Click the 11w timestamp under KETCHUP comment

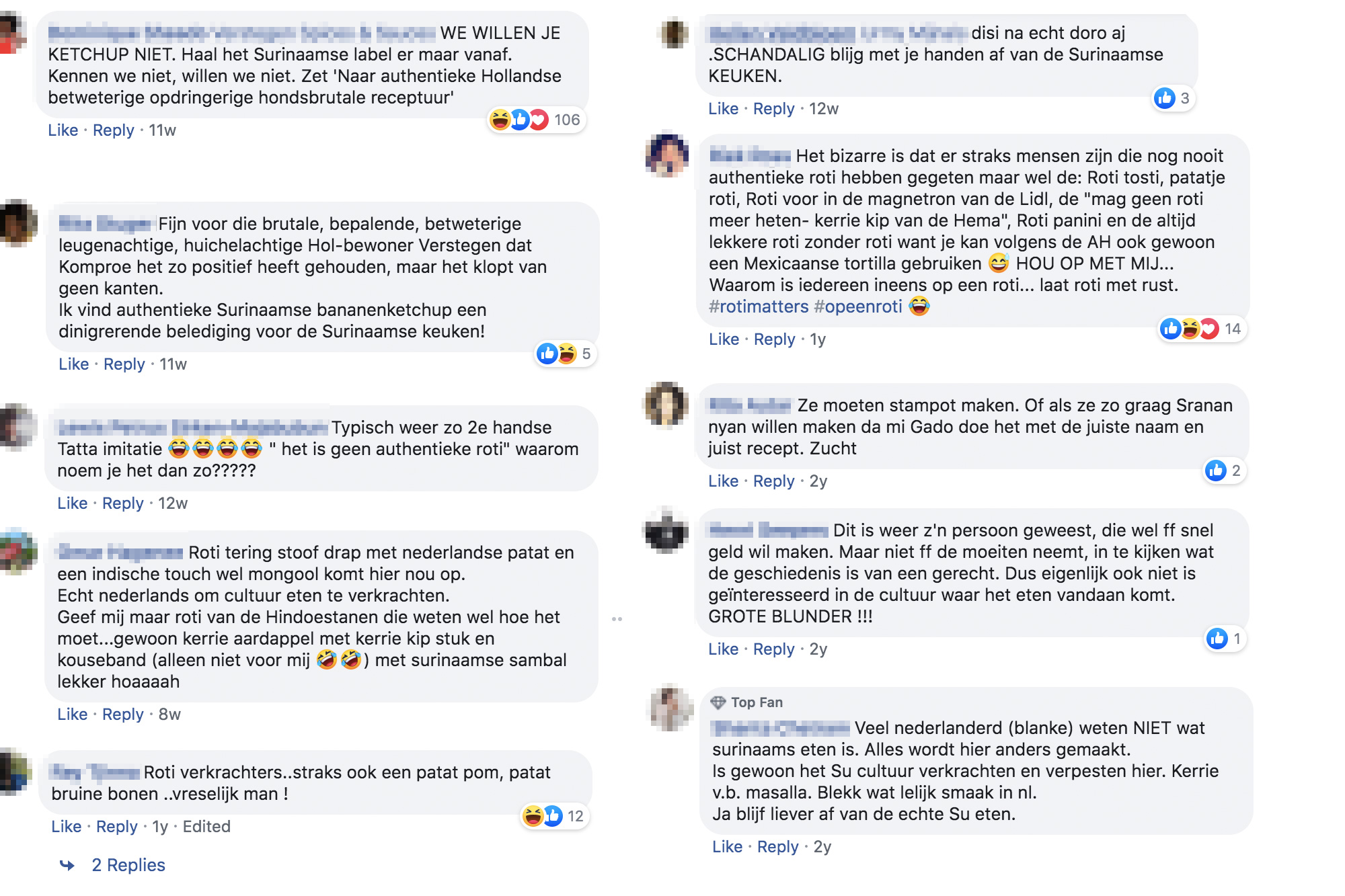[162, 130]
